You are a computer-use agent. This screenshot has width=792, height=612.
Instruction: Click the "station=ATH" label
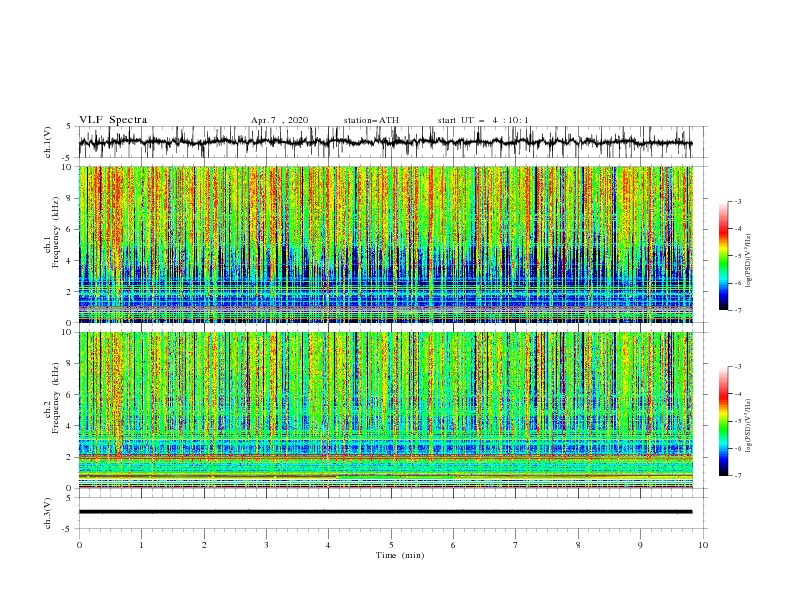371,120
